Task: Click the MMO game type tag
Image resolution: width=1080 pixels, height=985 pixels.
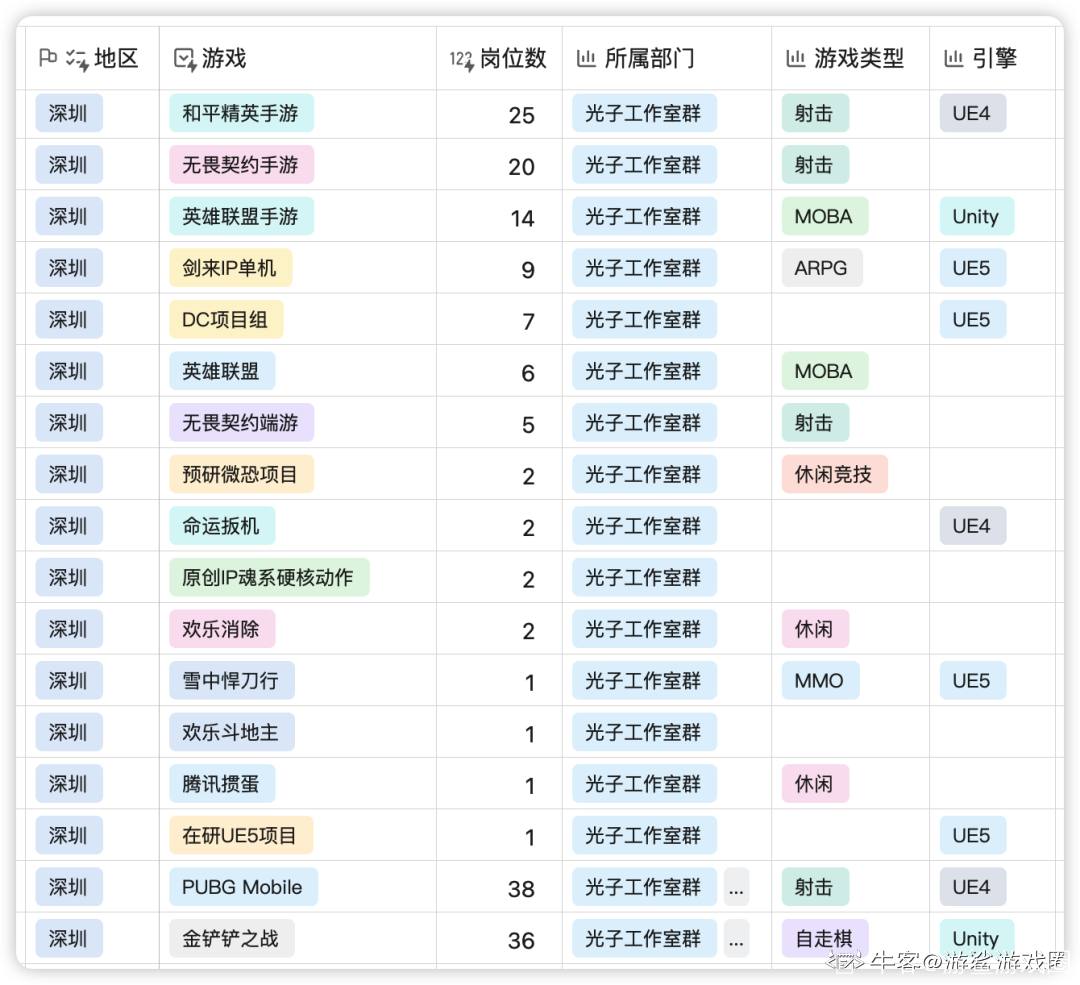Action: [820, 681]
